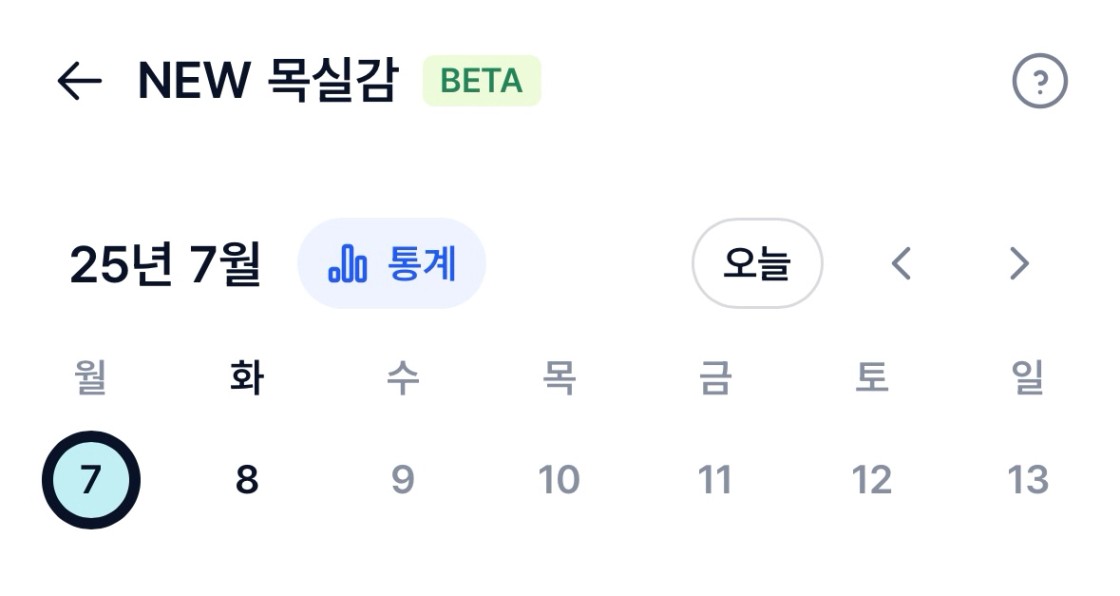Viewport: 1120px width, 596px height.
Task: Pick date 12 under 토
Action: pos(871,480)
